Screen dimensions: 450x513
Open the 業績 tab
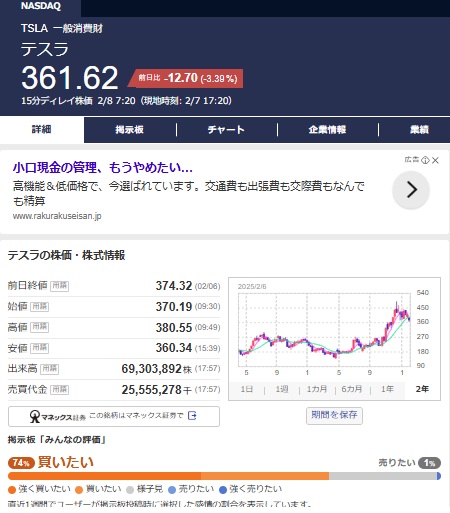(x=419, y=130)
